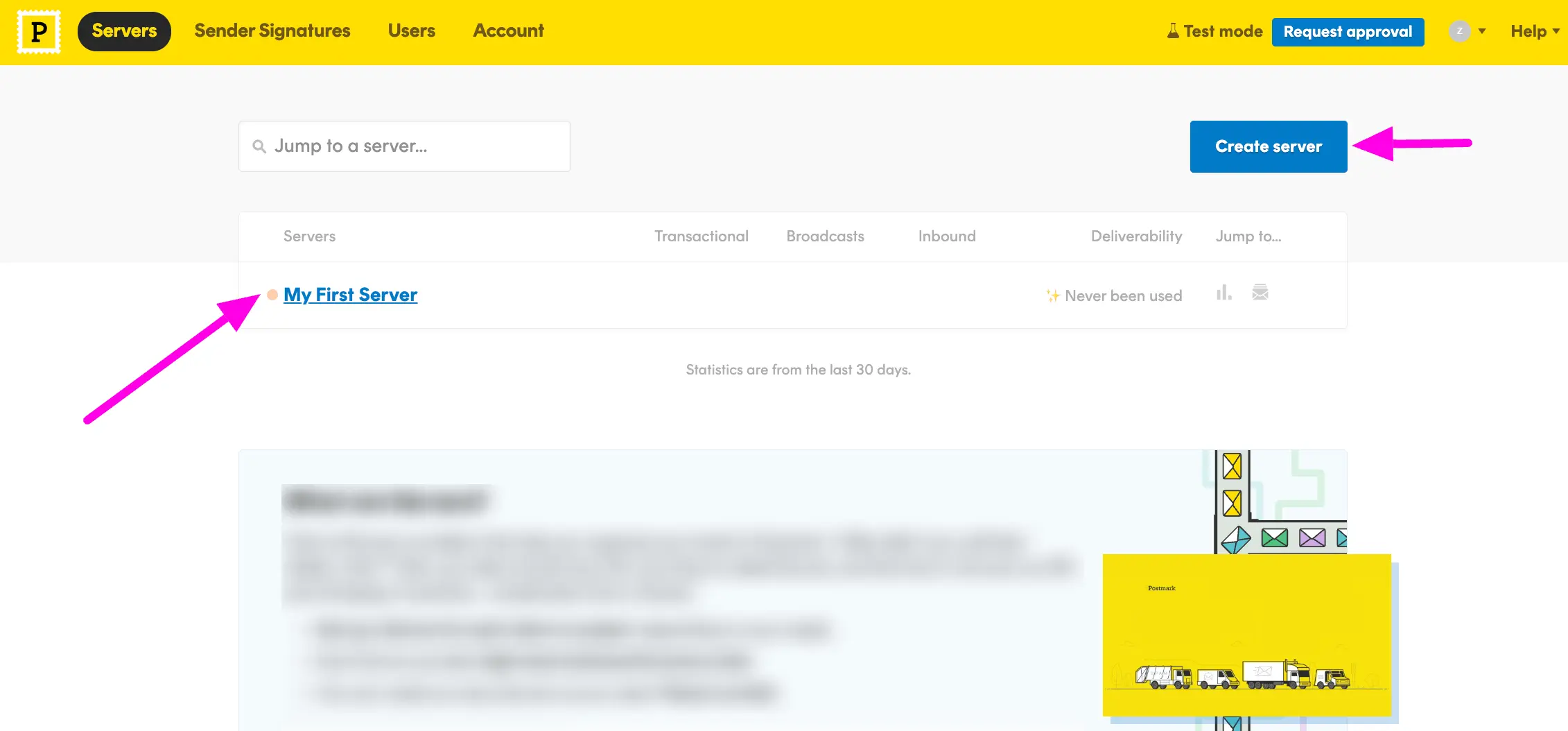Click the Request approval button
Image resolution: width=1568 pixels, height=731 pixels.
pyautogui.click(x=1348, y=32)
